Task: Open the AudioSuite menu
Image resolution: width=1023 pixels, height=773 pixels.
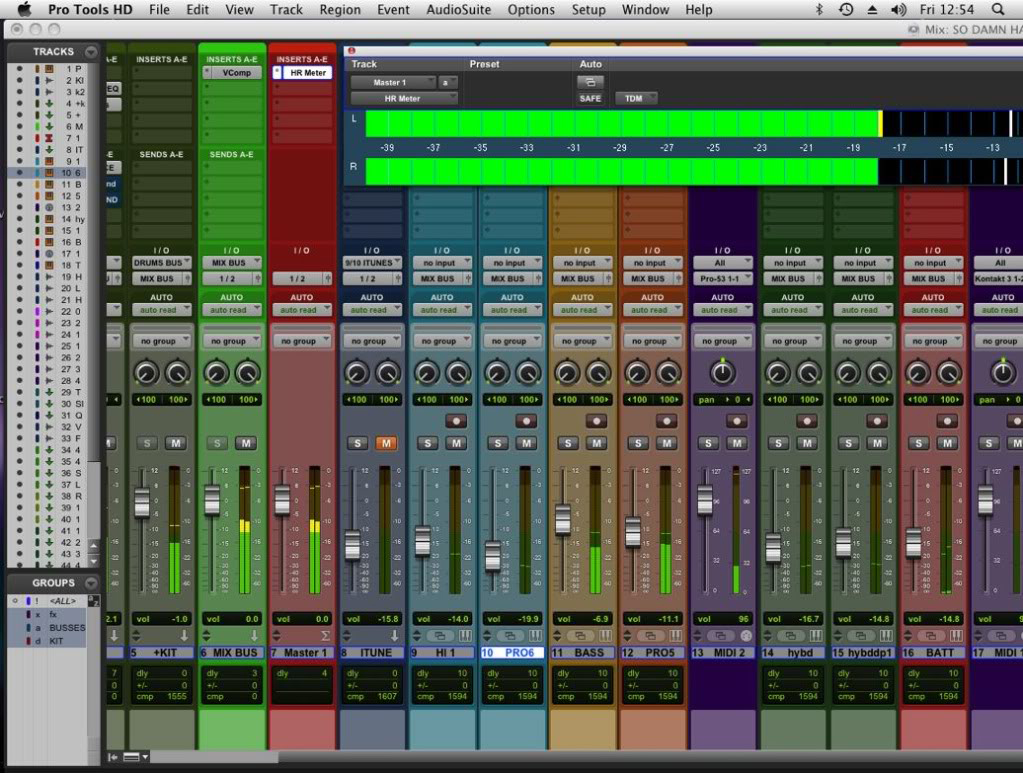Action: (x=460, y=9)
